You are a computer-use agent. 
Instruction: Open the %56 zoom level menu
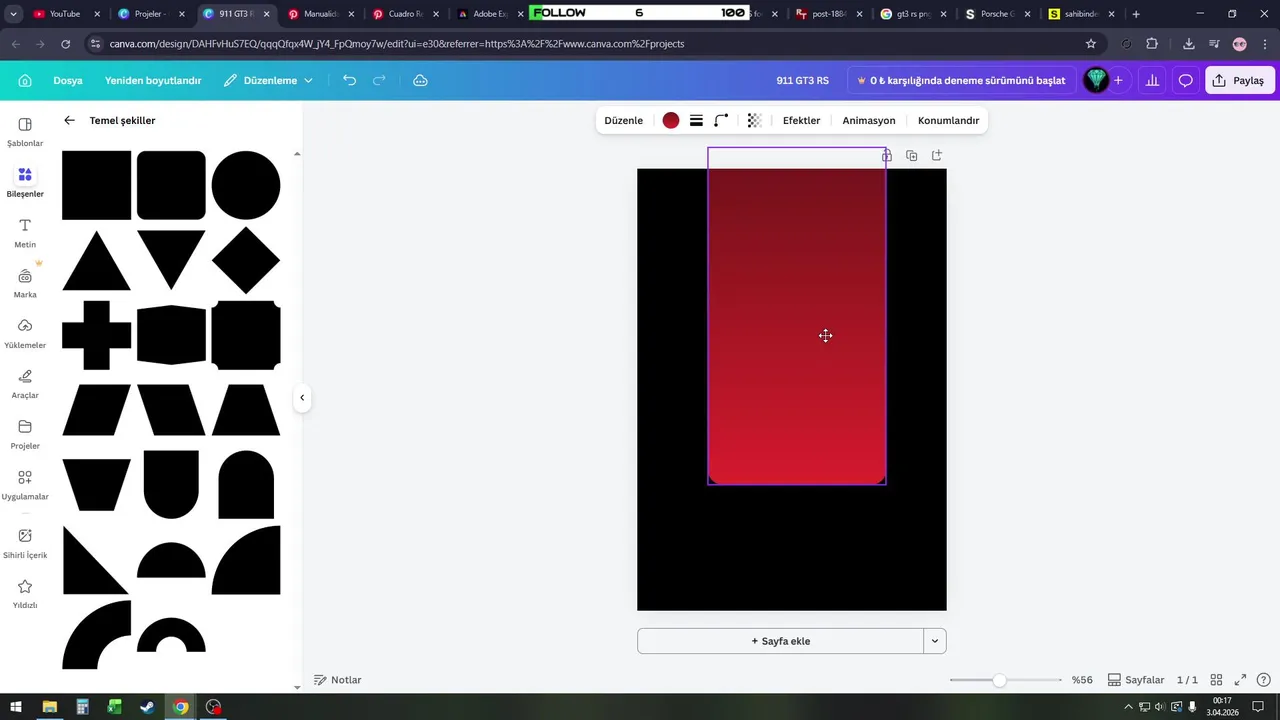(x=1082, y=680)
